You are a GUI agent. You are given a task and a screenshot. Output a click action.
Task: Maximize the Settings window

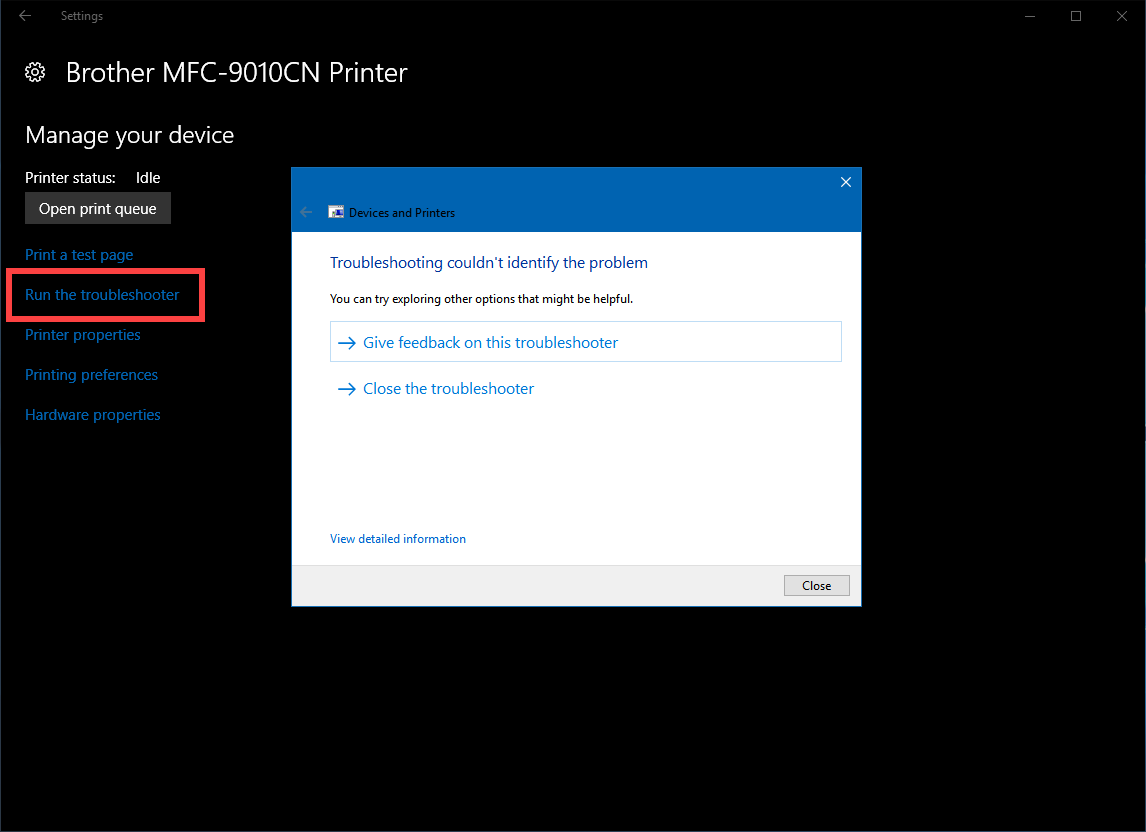1076,16
